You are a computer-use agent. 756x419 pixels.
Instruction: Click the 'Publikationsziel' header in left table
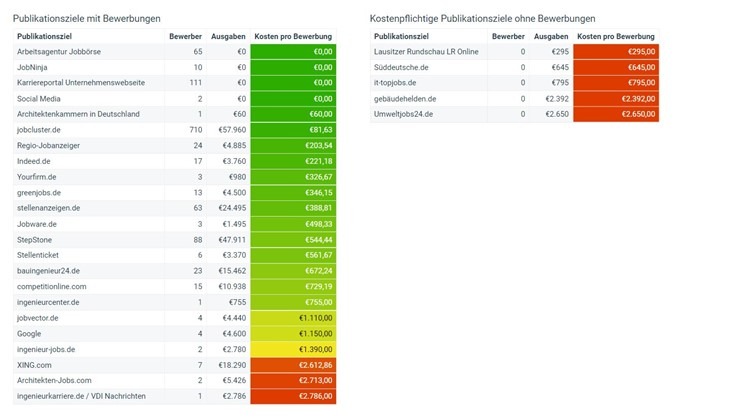coord(44,36)
